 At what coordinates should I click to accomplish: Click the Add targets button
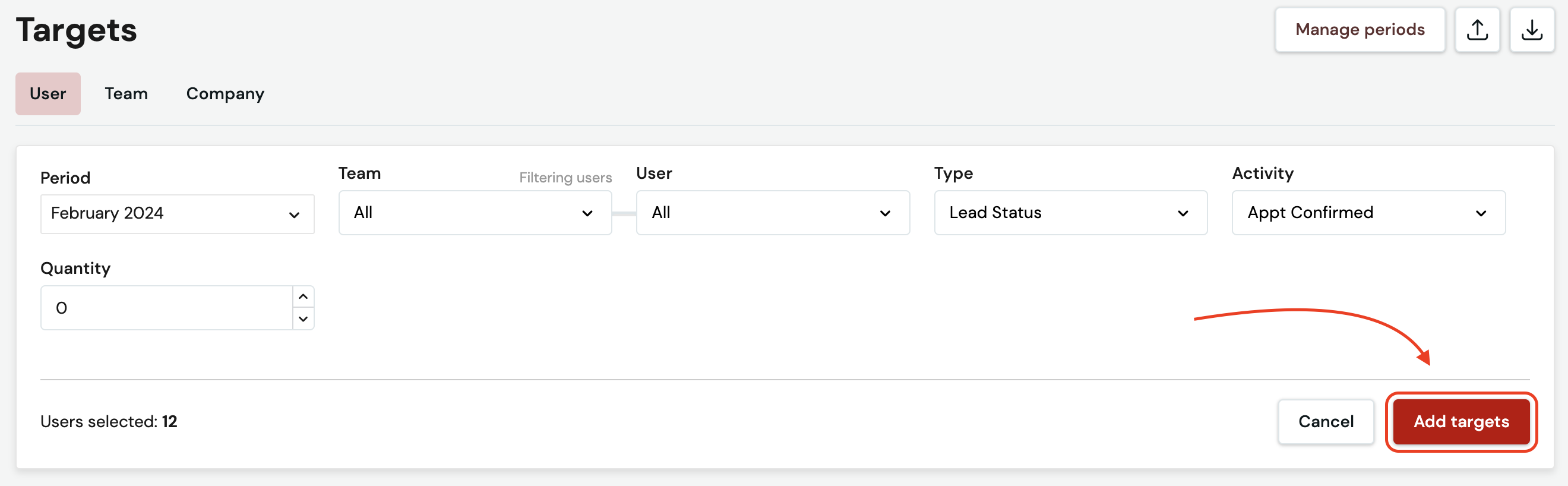coord(1461,422)
